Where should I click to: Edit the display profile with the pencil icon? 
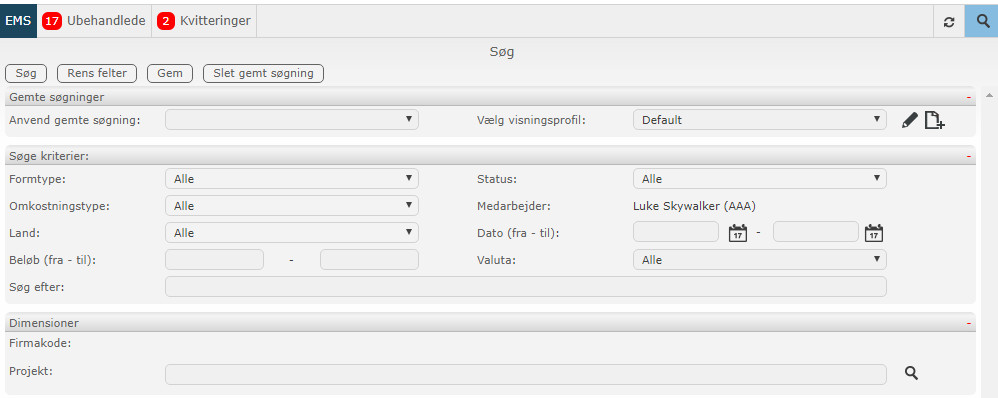pyautogui.click(x=910, y=120)
